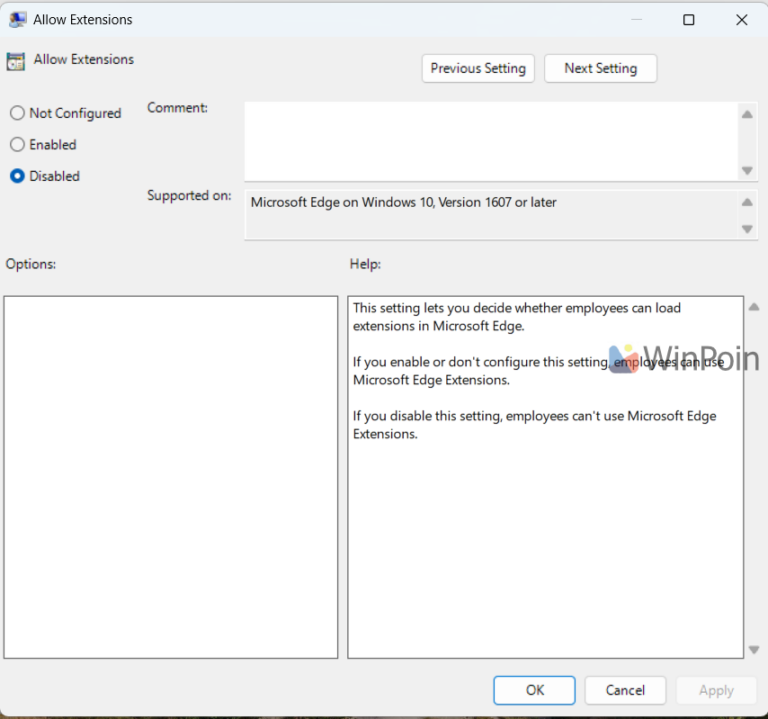Click the policy setting icon beside Allow Extensions
Image resolution: width=768 pixels, height=719 pixels.
pyautogui.click(x=16, y=62)
